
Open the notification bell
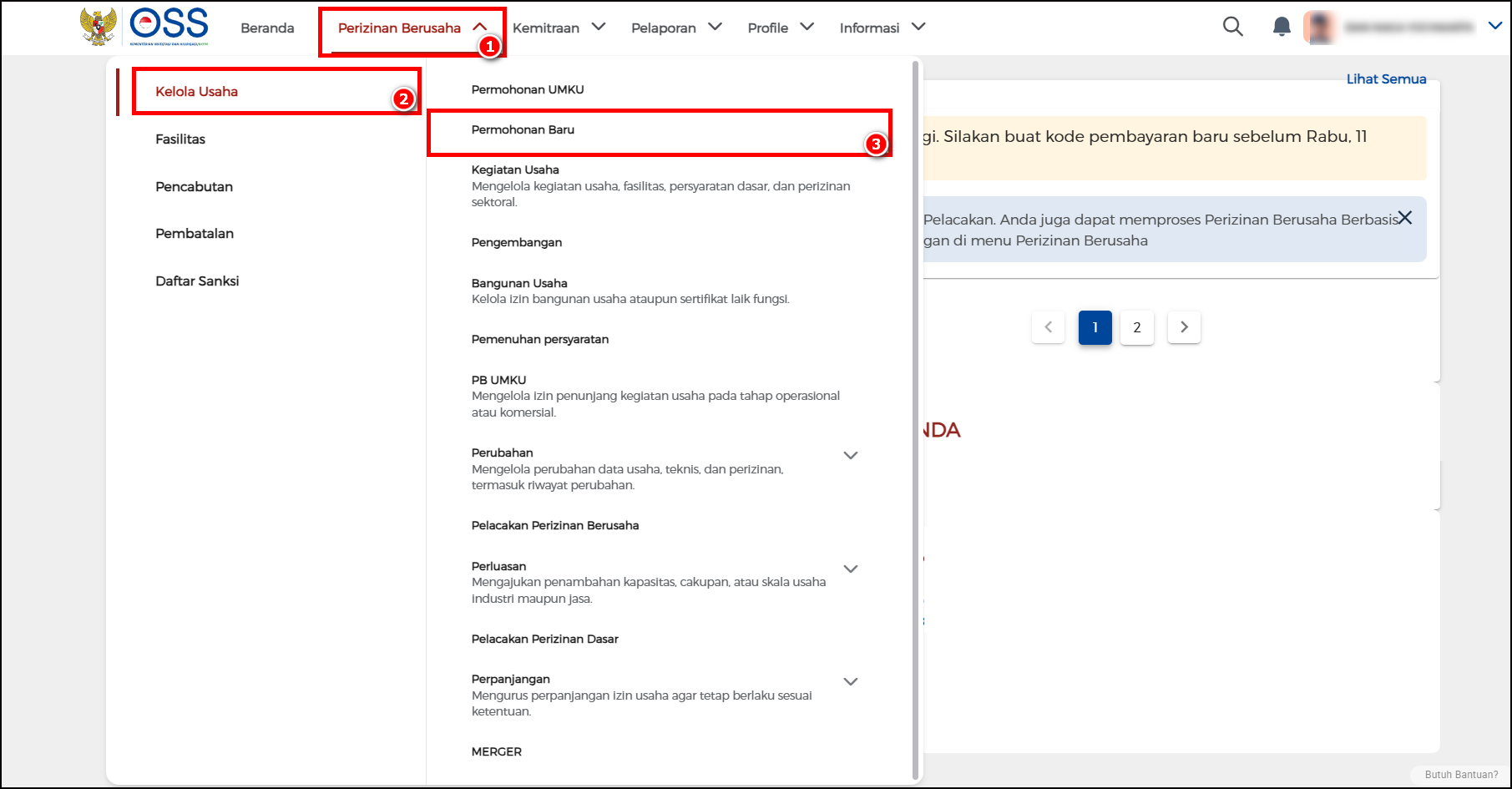pos(1281,27)
